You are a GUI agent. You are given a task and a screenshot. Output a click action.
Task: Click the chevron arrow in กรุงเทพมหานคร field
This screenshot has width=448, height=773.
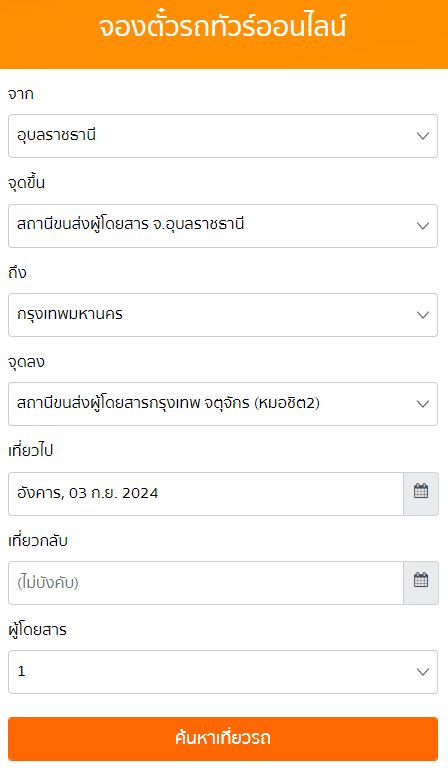(423, 315)
